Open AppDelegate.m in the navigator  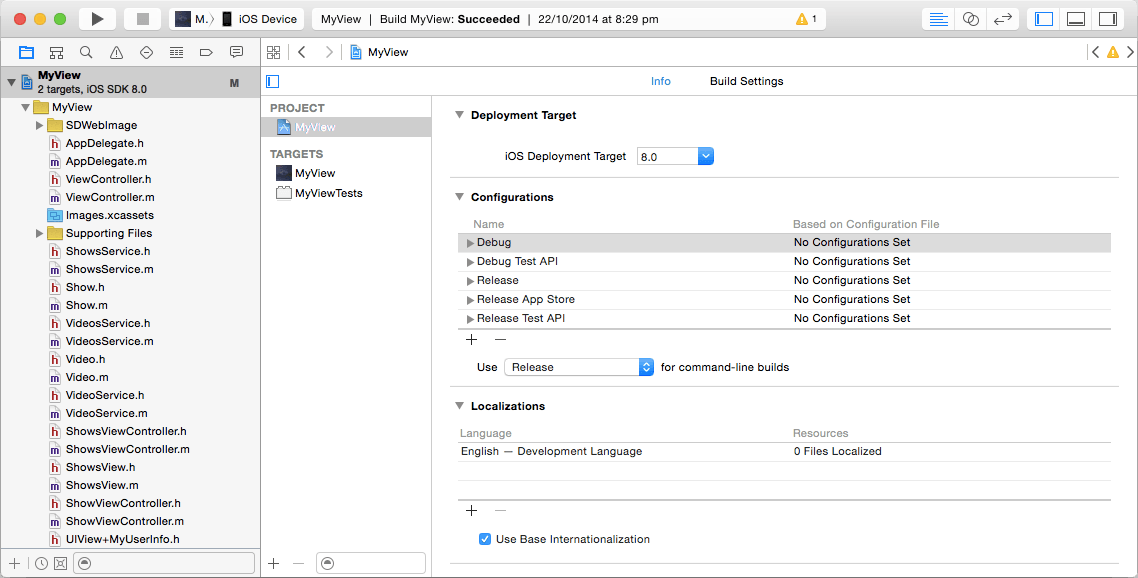(106, 161)
